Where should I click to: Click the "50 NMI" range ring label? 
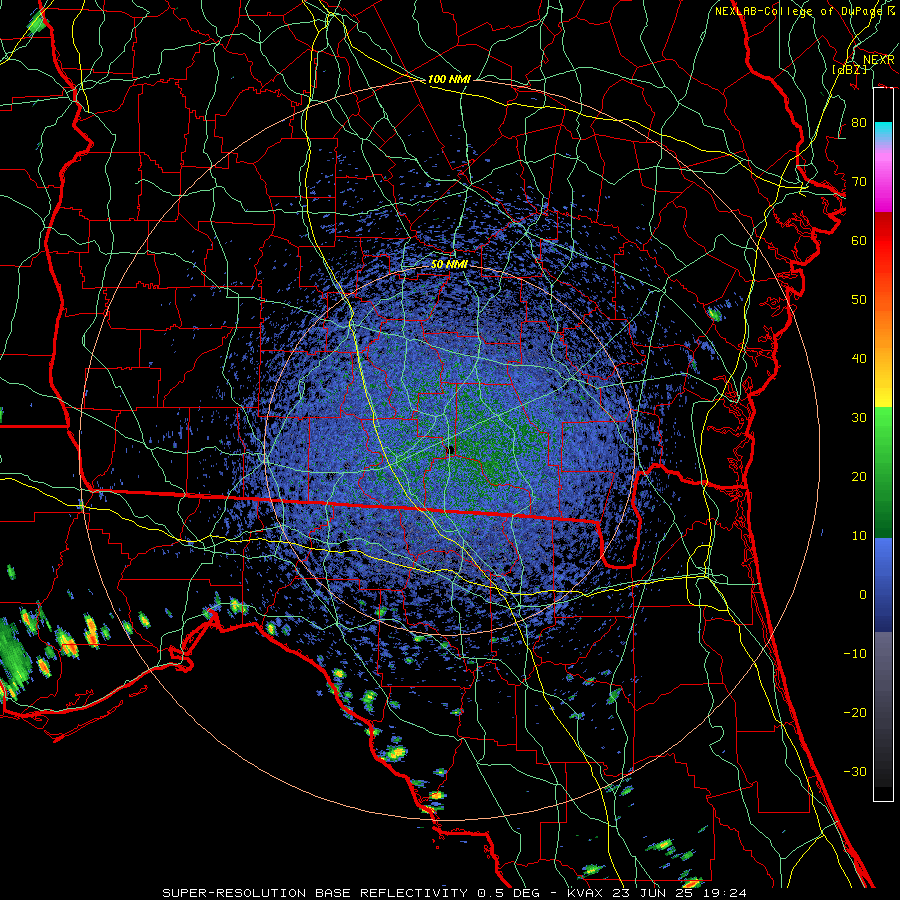pos(449,265)
